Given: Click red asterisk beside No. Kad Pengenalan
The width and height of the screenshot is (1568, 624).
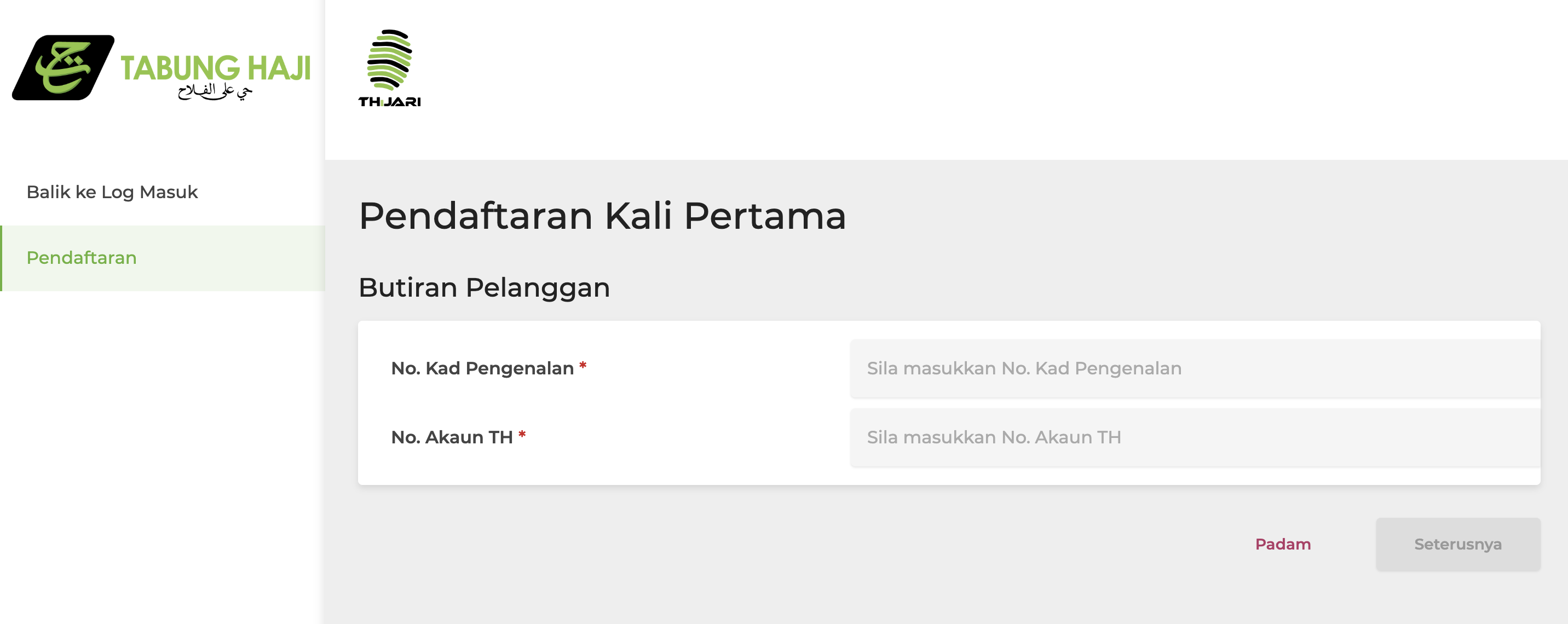Looking at the screenshot, I should (x=583, y=366).
